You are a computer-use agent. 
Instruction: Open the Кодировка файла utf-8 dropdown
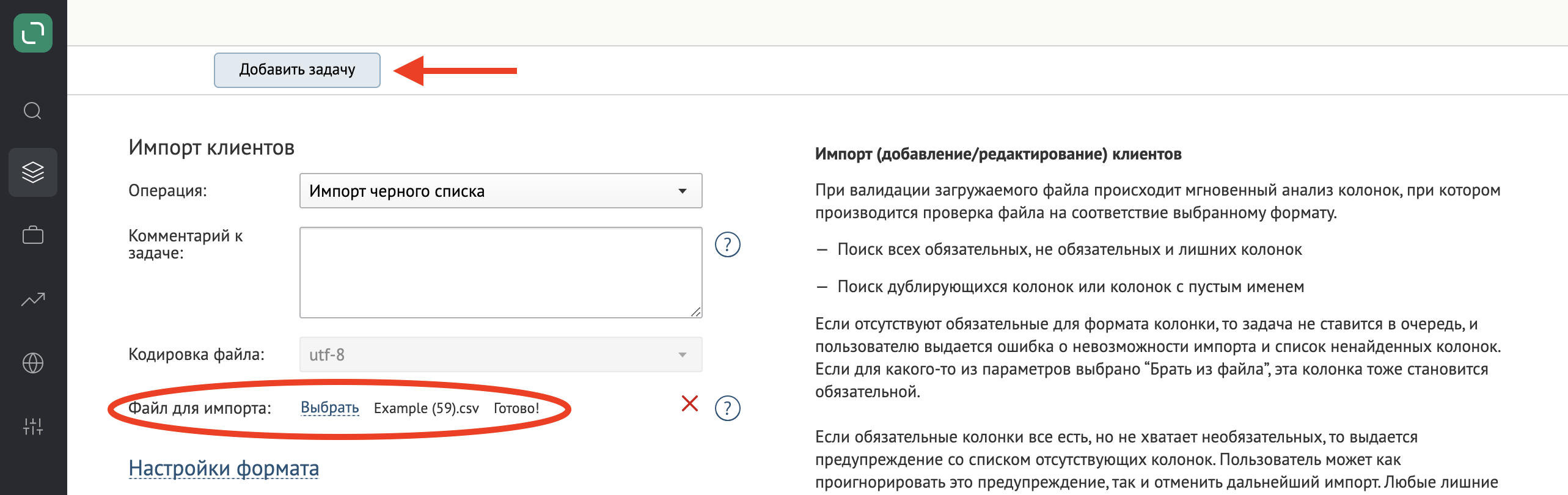[x=501, y=354]
